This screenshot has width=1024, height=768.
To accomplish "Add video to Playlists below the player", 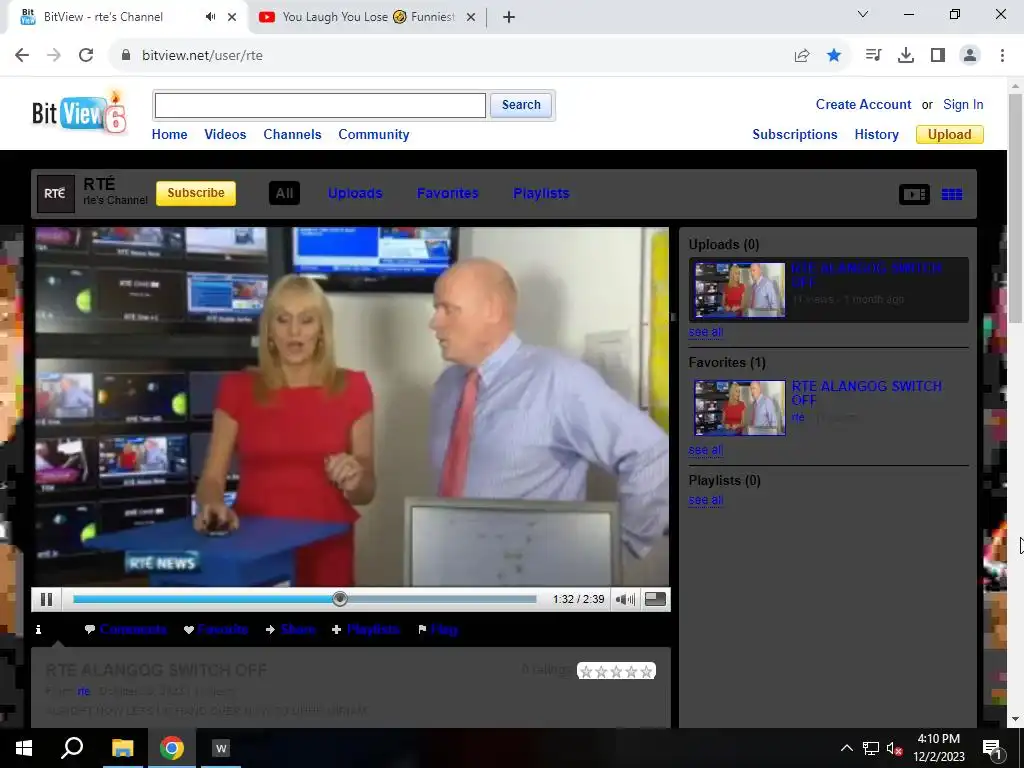I will (373, 630).
